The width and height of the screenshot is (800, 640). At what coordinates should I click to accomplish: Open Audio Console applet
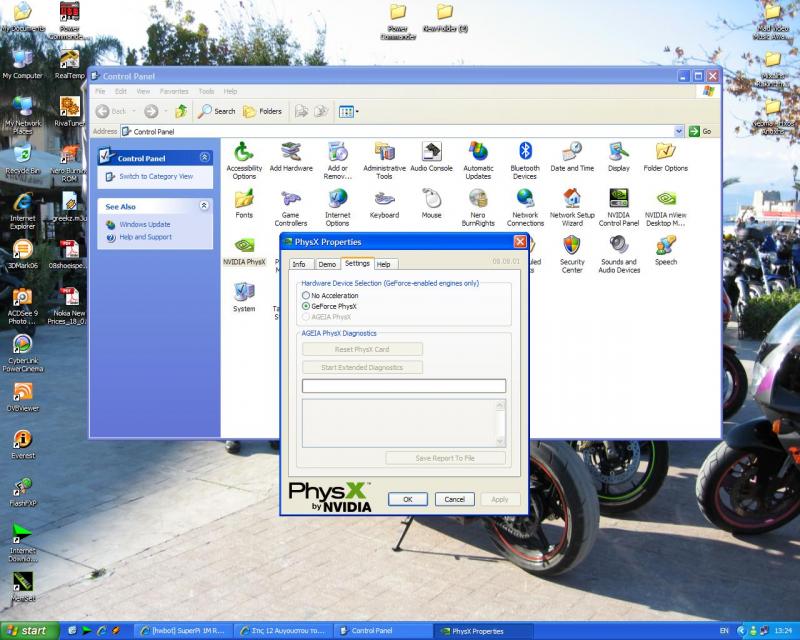(x=431, y=156)
